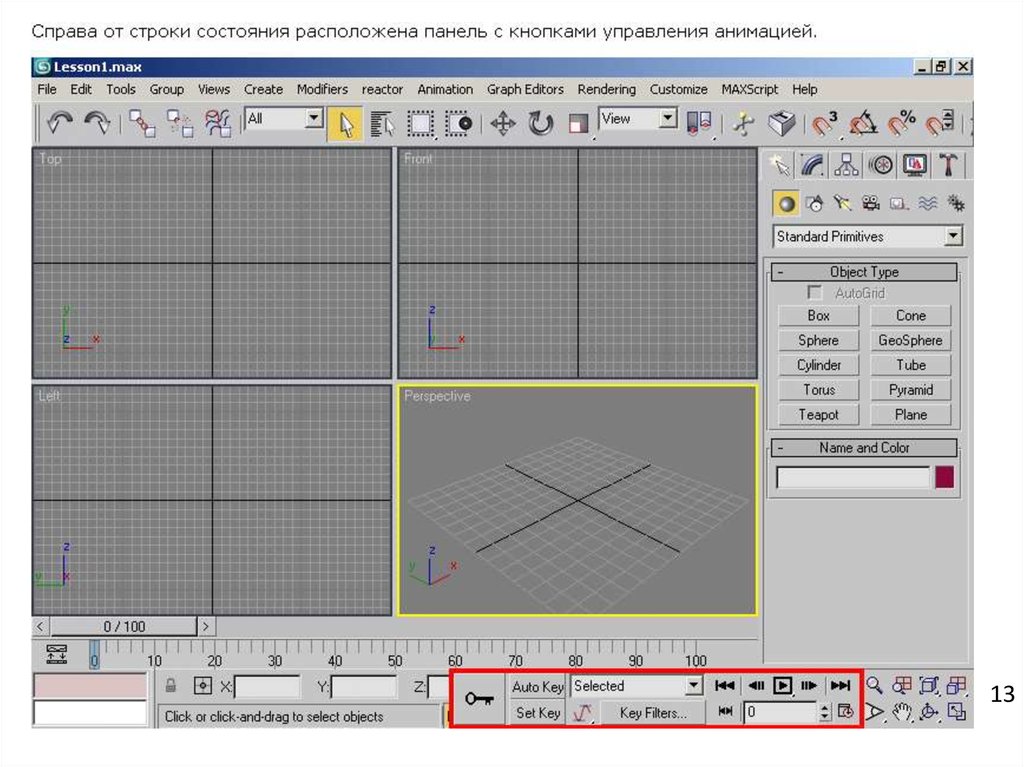Toggle the selection lock padlock icon

171,687
